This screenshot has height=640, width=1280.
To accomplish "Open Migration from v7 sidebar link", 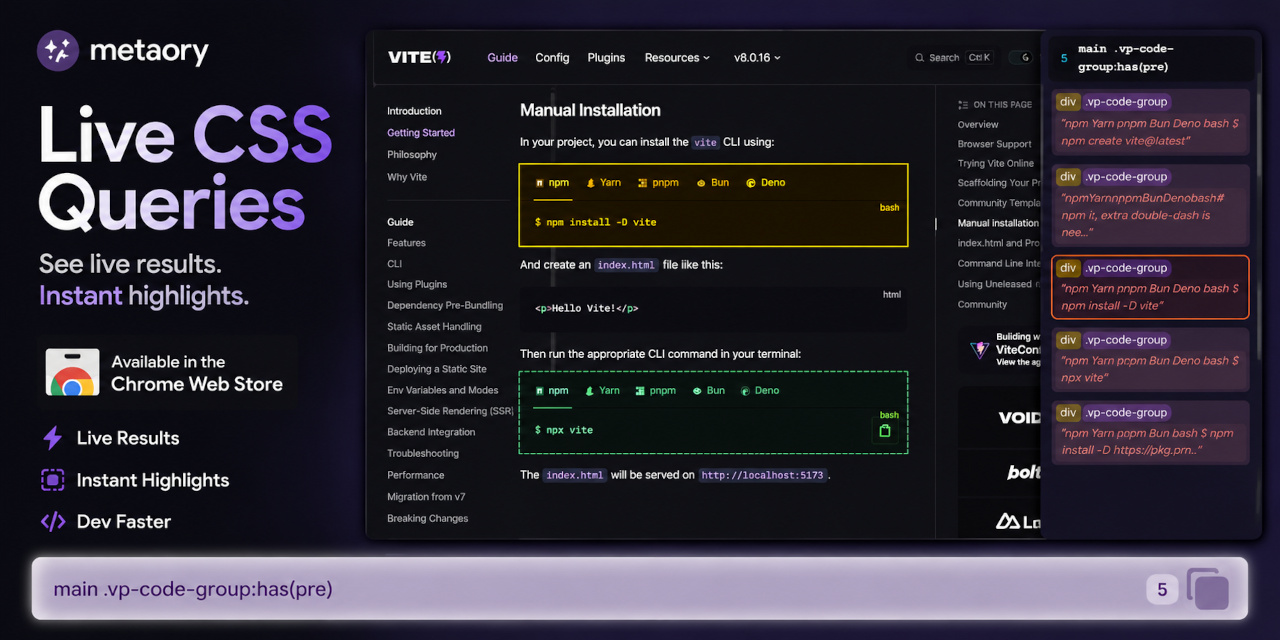I will click(x=426, y=497).
